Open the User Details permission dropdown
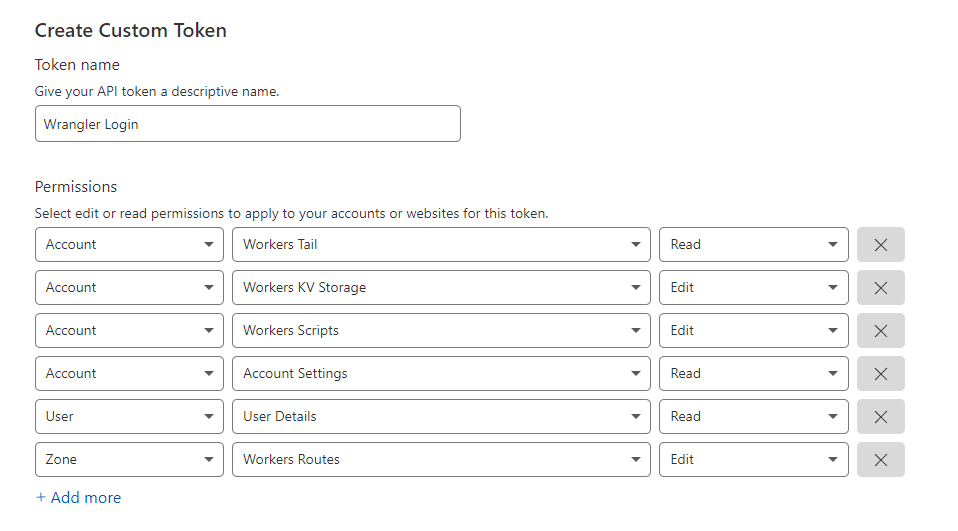The width and height of the screenshot is (958, 531). (441, 417)
